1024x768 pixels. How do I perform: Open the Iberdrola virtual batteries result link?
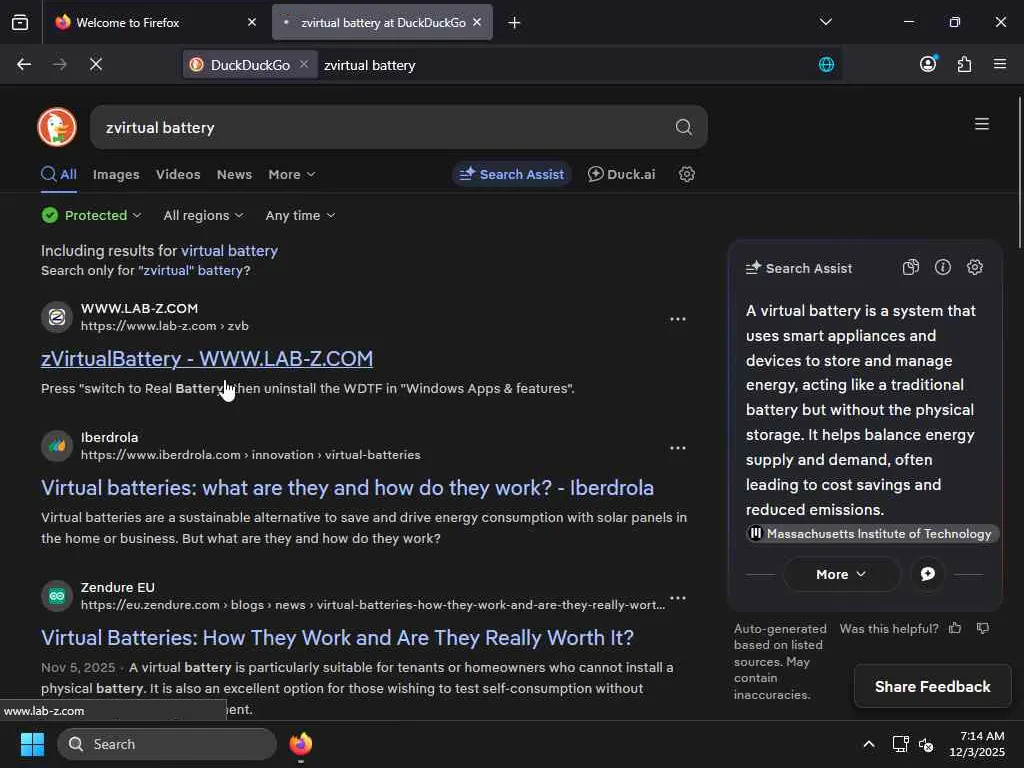(x=347, y=488)
